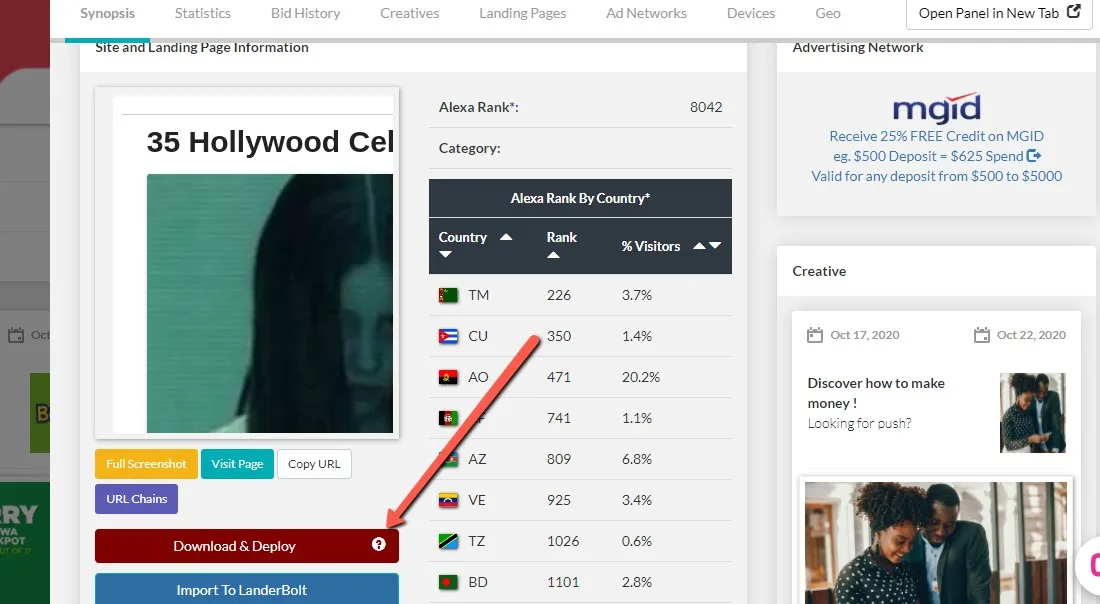Sort by Rank using its arrow
This screenshot has width=1100, height=604.
pyautogui.click(x=554, y=255)
